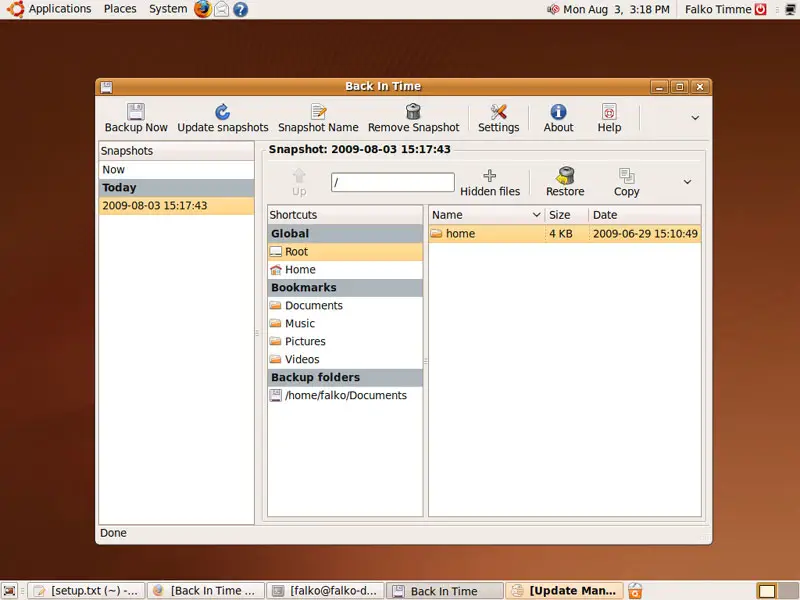Open the Falko Timme user menu

(718, 9)
